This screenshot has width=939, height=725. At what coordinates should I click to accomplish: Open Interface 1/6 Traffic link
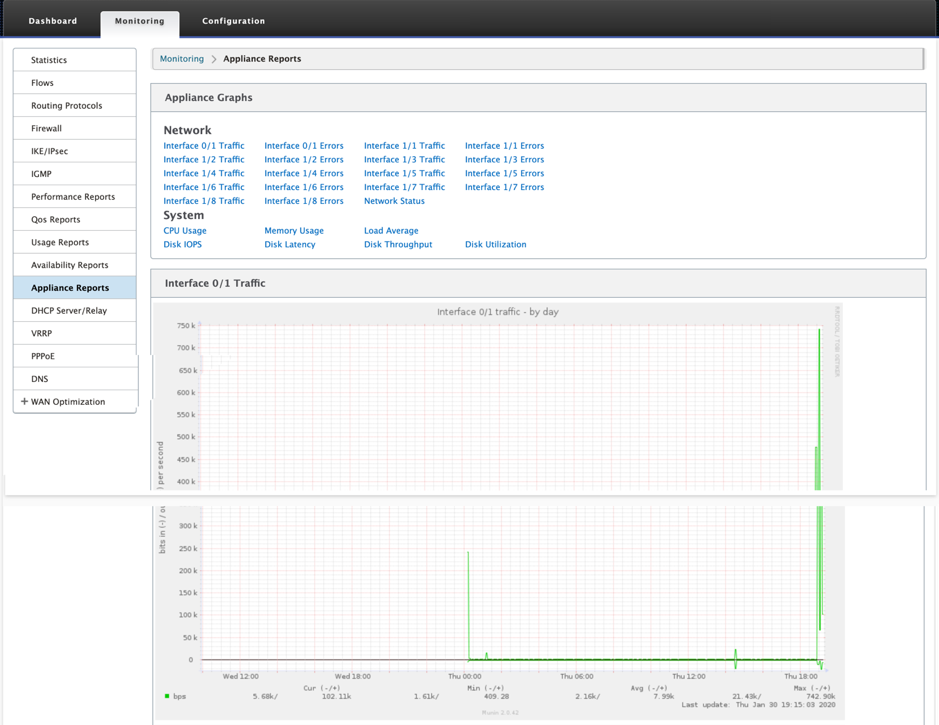[x=204, y=187]
